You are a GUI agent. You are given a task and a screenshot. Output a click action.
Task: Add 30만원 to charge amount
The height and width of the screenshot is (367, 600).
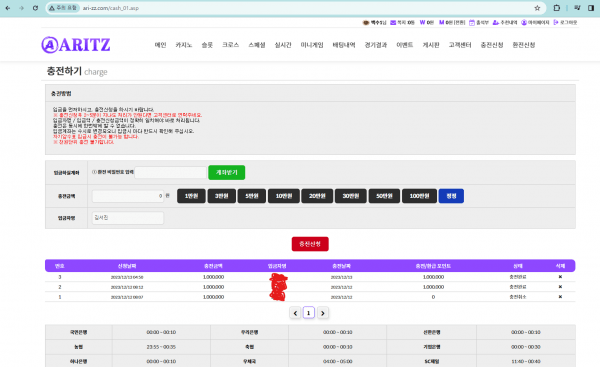(x=351, y=196)
